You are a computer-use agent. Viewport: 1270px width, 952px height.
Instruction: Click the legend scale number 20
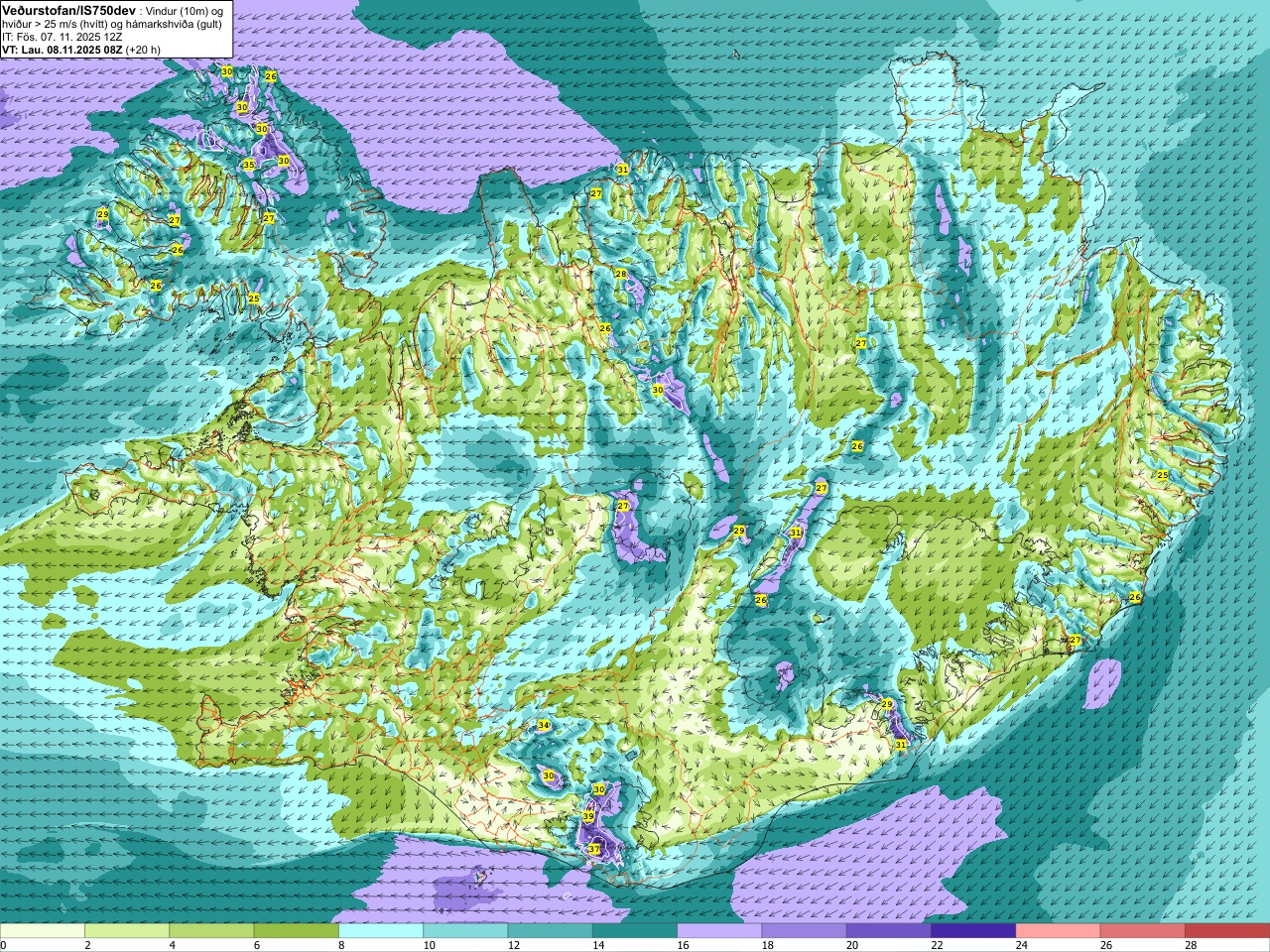pyautogui.click(x=852, y=946)
